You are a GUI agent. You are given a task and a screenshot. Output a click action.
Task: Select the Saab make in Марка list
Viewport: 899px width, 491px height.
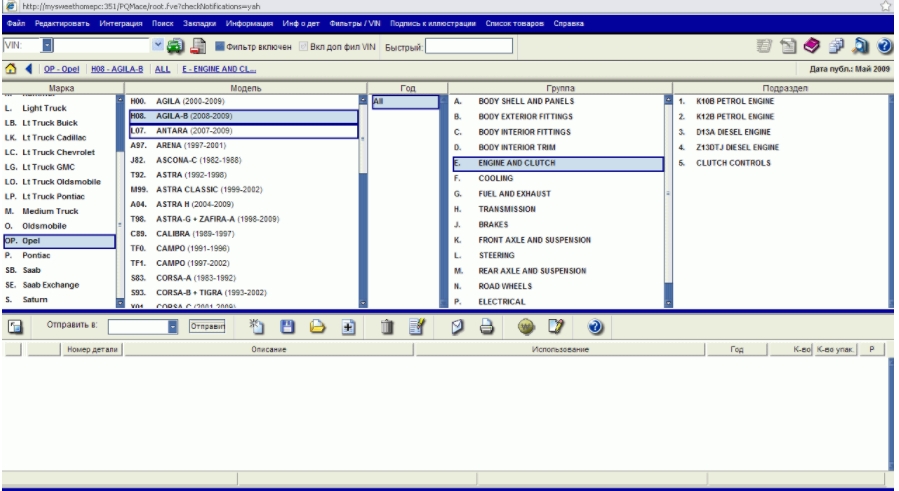59,270
